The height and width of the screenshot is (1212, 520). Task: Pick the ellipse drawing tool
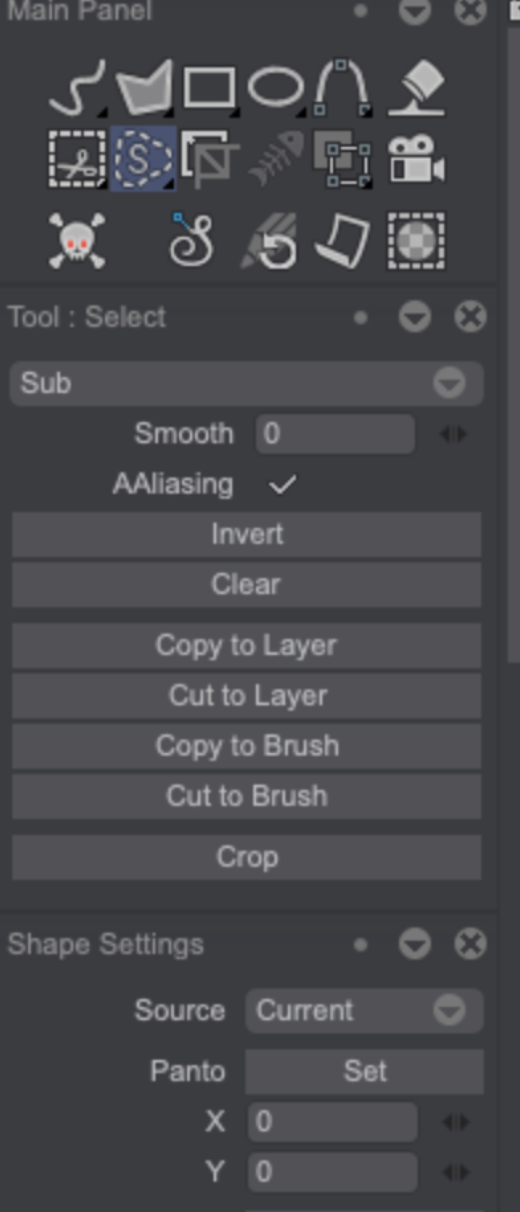tap(276, 87)
